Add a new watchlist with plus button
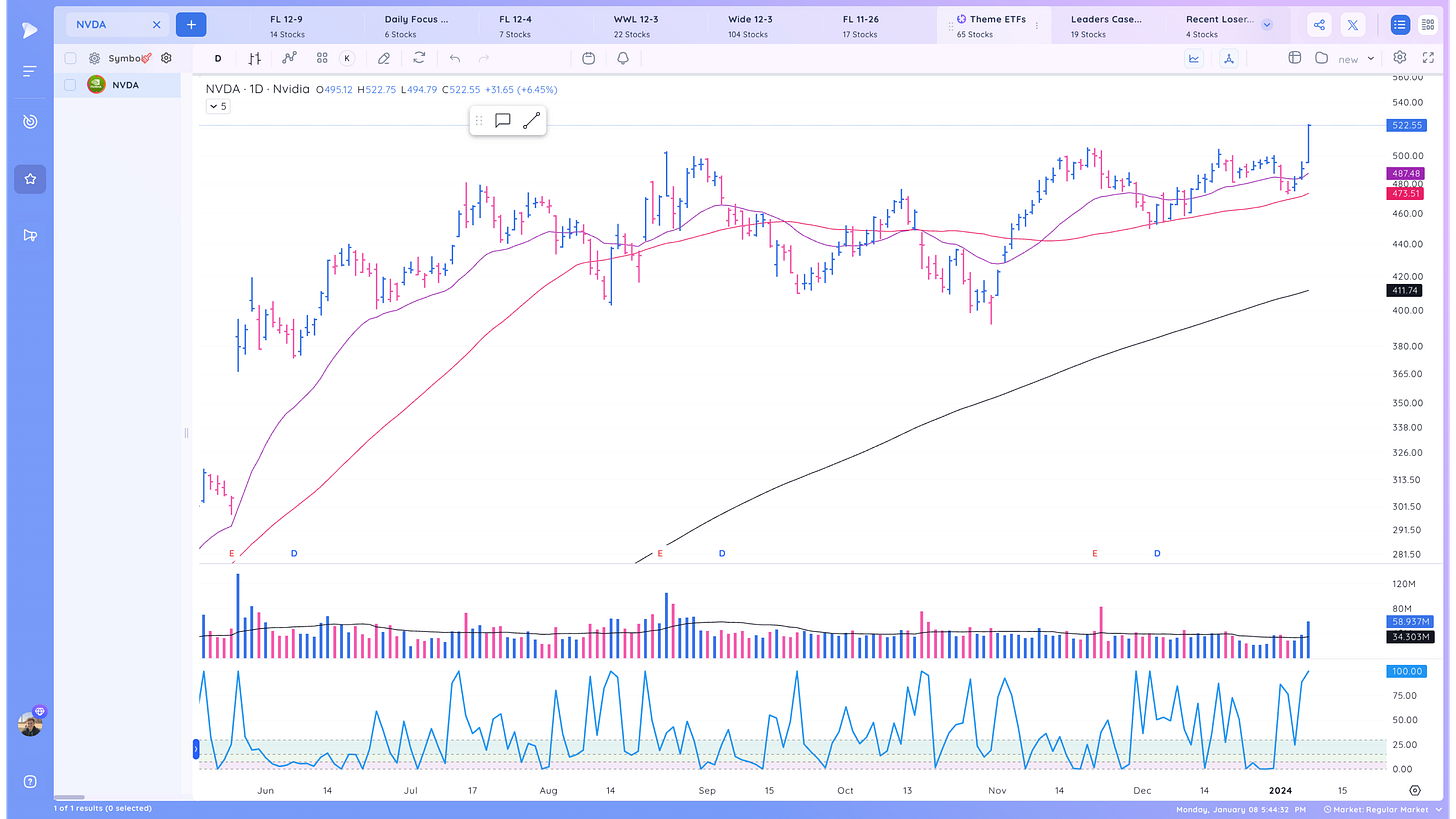This screenshot has width=1456, height=819. (x=191, y=24)
